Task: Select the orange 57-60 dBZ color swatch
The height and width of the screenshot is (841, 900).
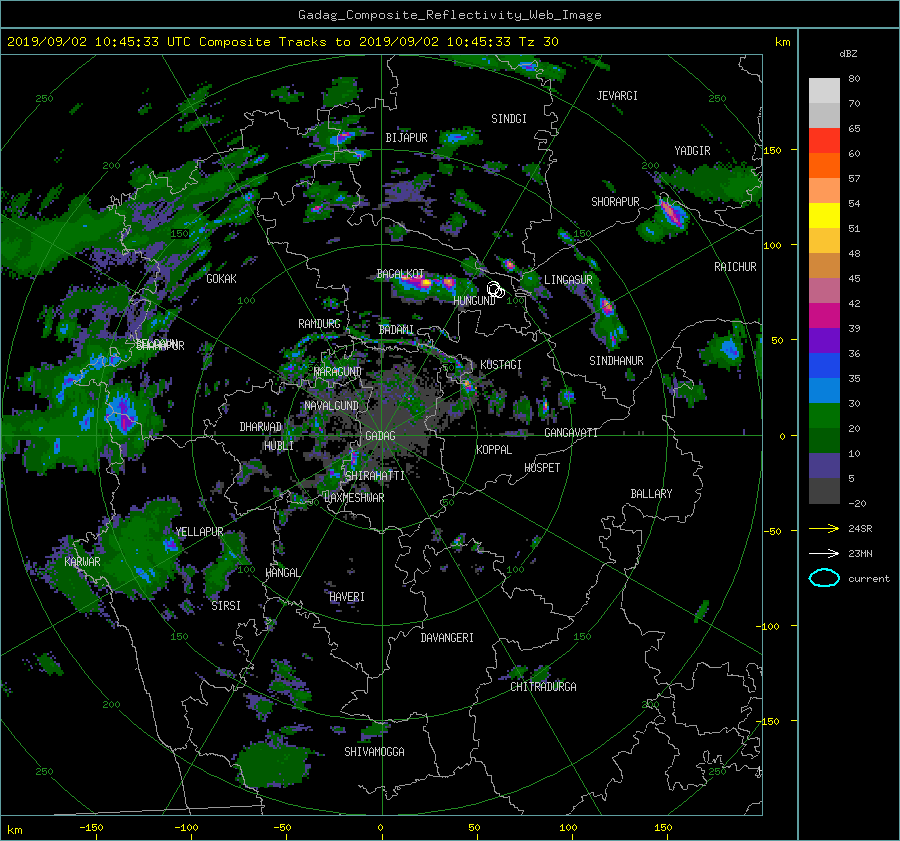Action: (x=824, y=165)
